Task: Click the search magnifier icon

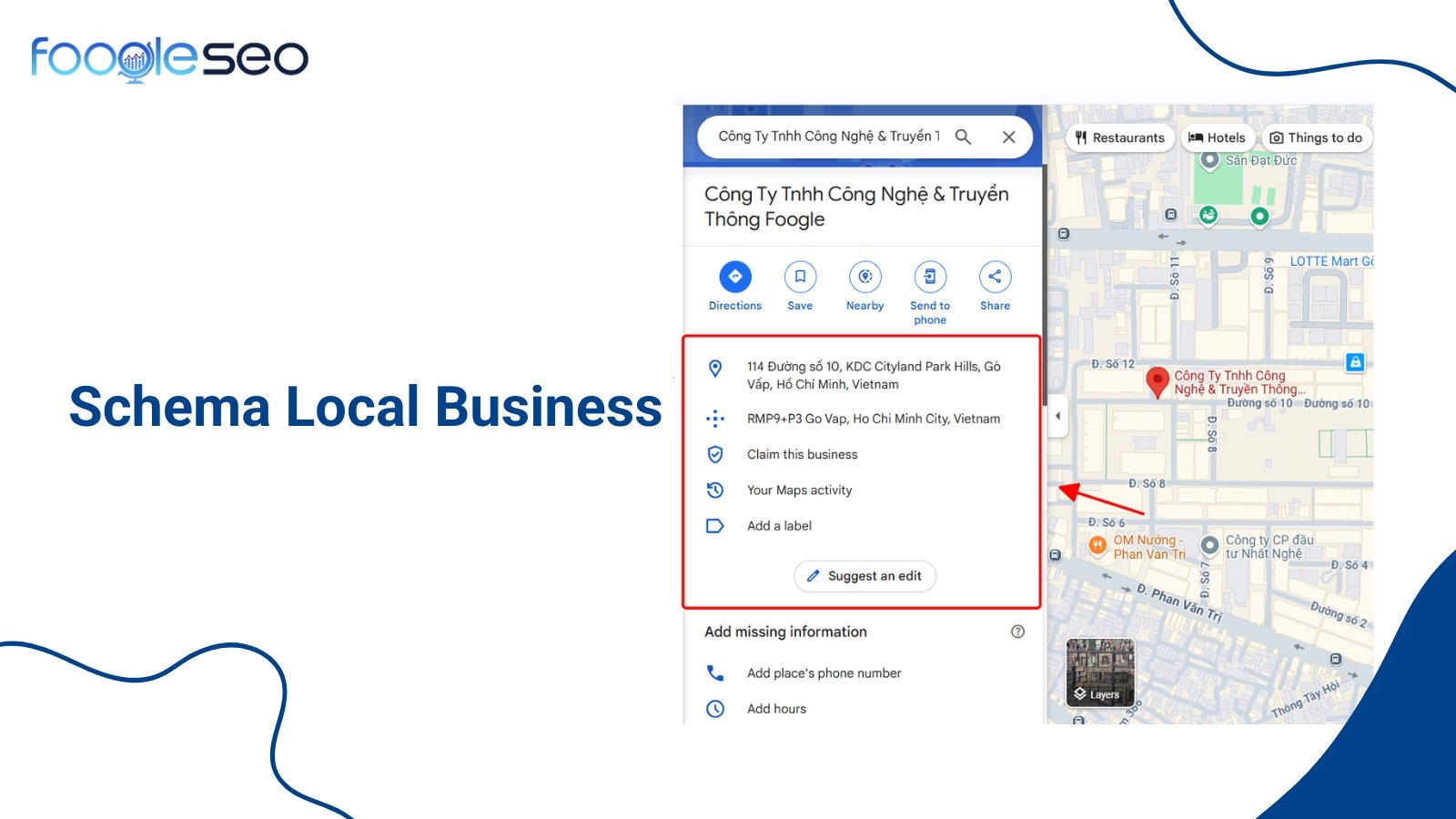Action: [x=963, y=136]
